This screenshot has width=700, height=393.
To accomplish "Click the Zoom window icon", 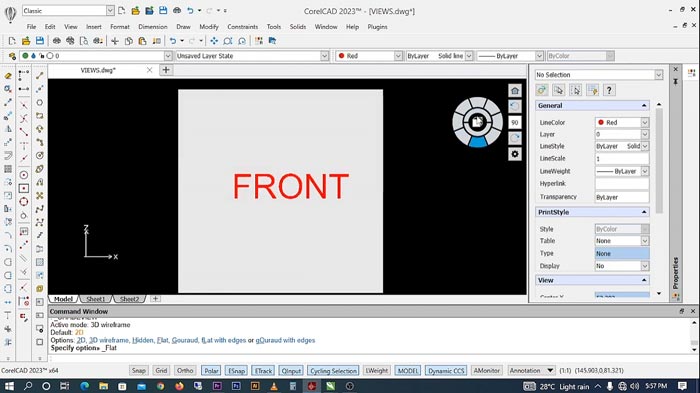I will (x=228, y=41).
